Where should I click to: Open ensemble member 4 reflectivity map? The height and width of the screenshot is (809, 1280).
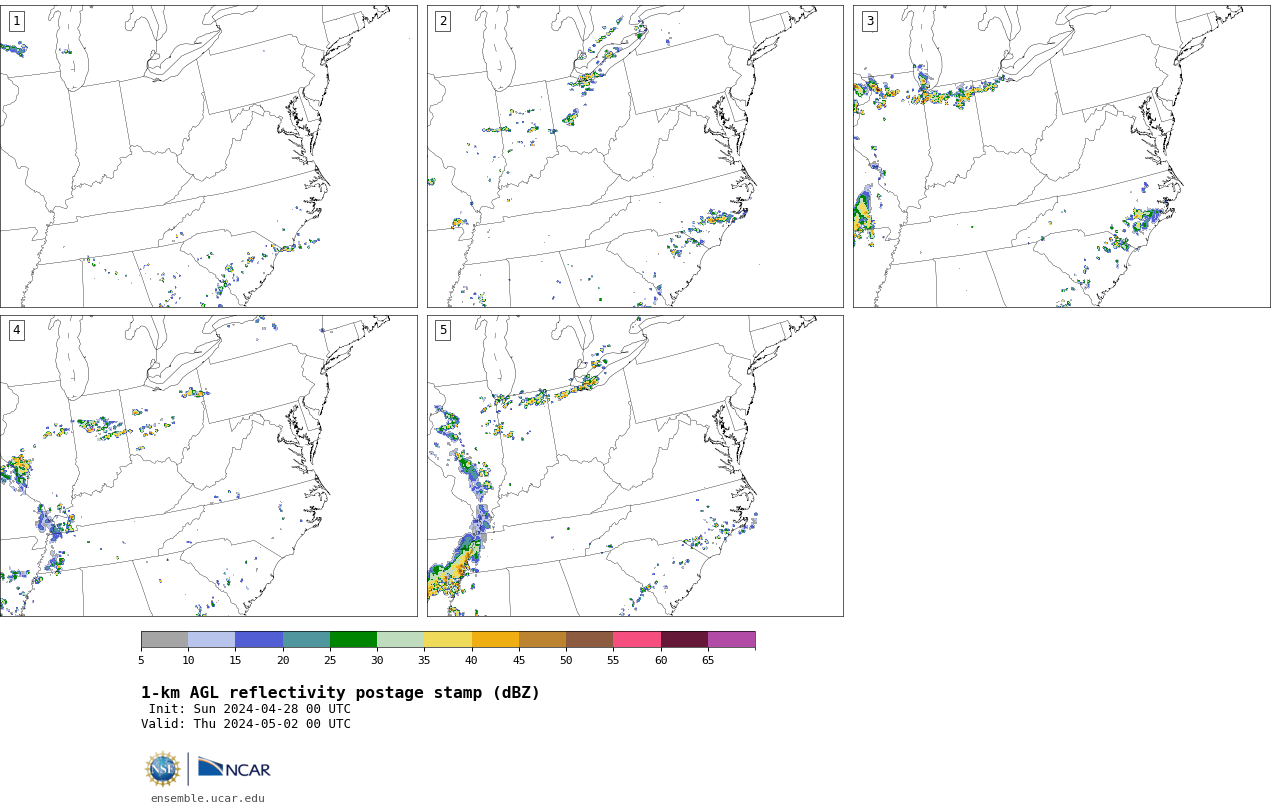(x=208, y=466)
